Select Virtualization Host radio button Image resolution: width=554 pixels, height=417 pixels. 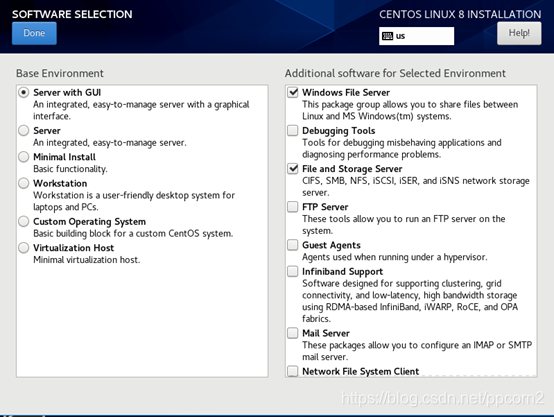[x=24, y=248]
